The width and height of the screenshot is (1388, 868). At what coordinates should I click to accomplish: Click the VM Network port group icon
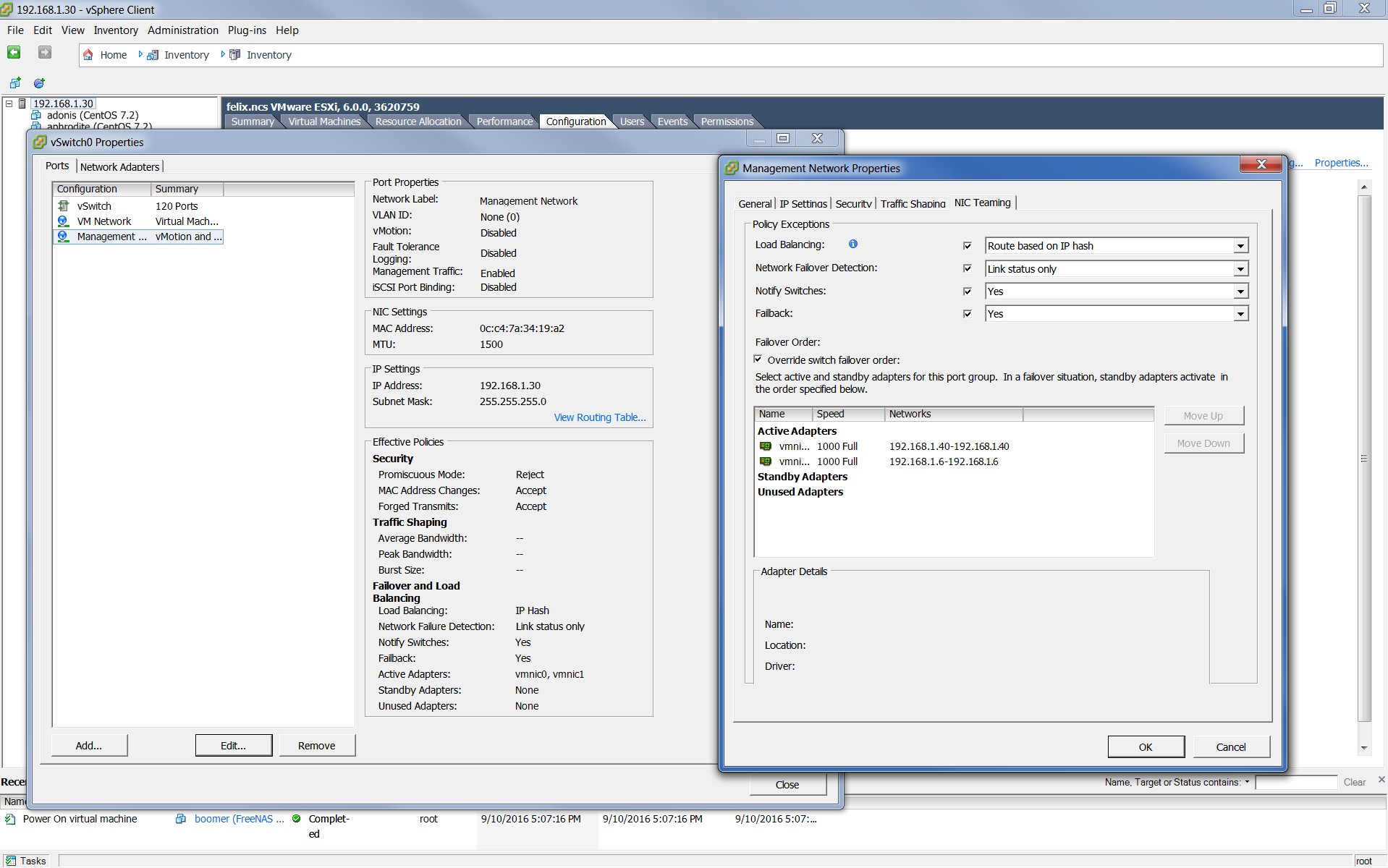coord(64,221)
